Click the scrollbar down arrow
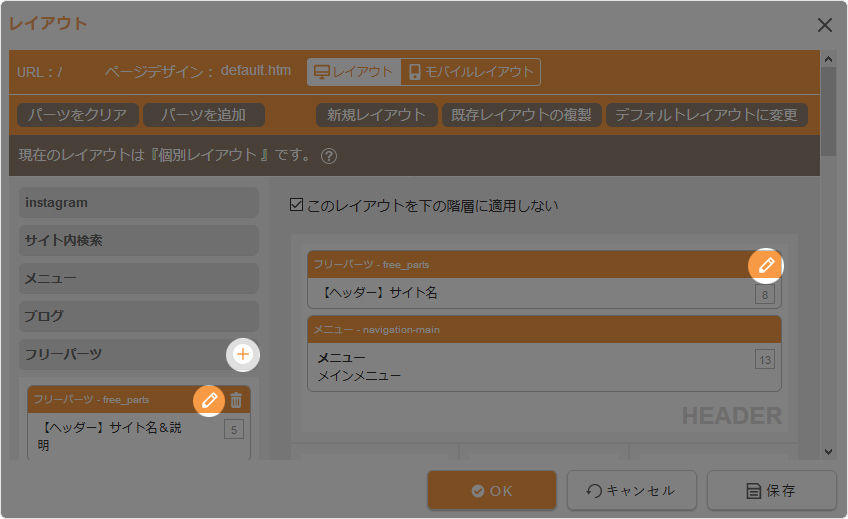Image resolution: width=848 pixels, height=519 pixels. pos(828,451)
